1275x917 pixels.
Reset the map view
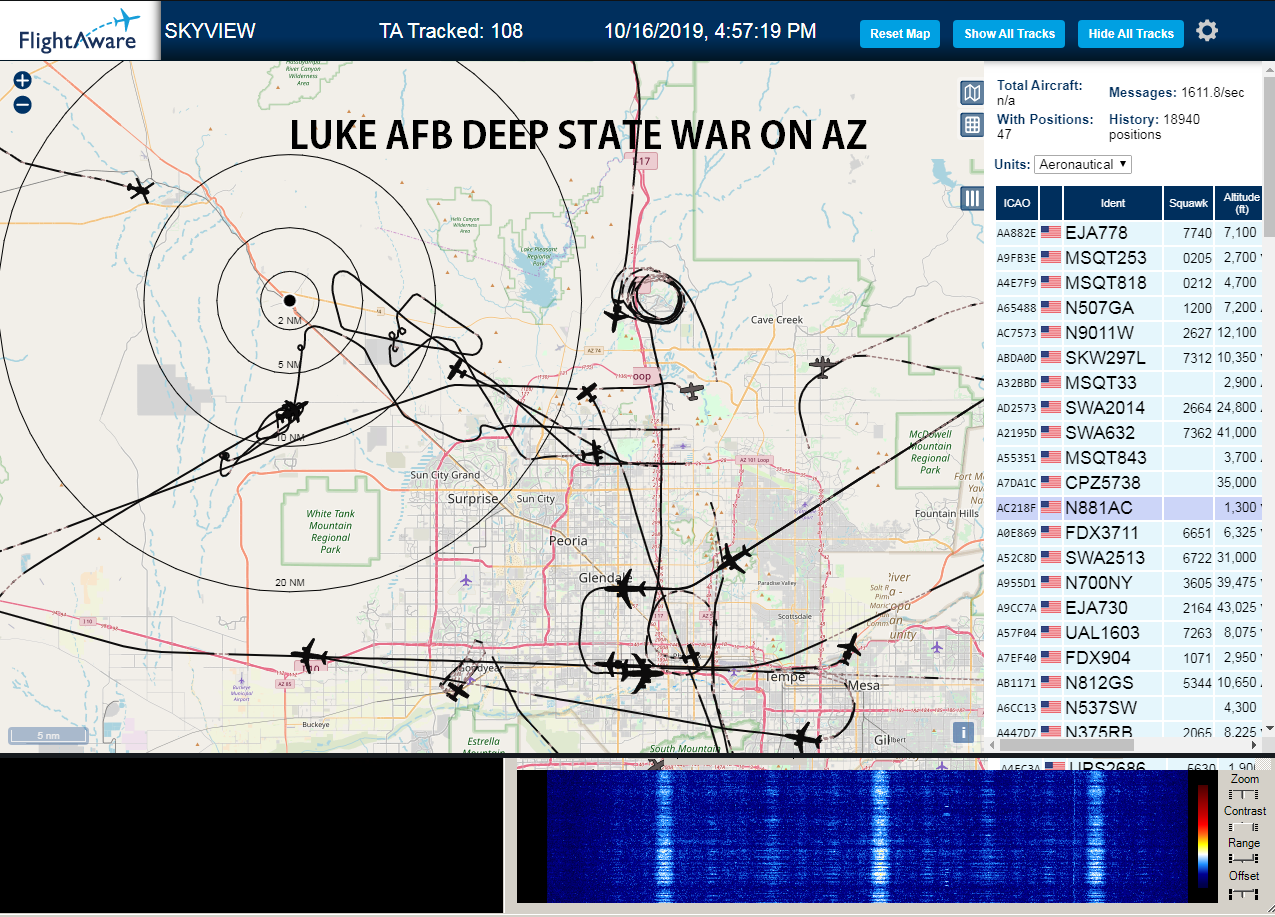coord(900,33)
